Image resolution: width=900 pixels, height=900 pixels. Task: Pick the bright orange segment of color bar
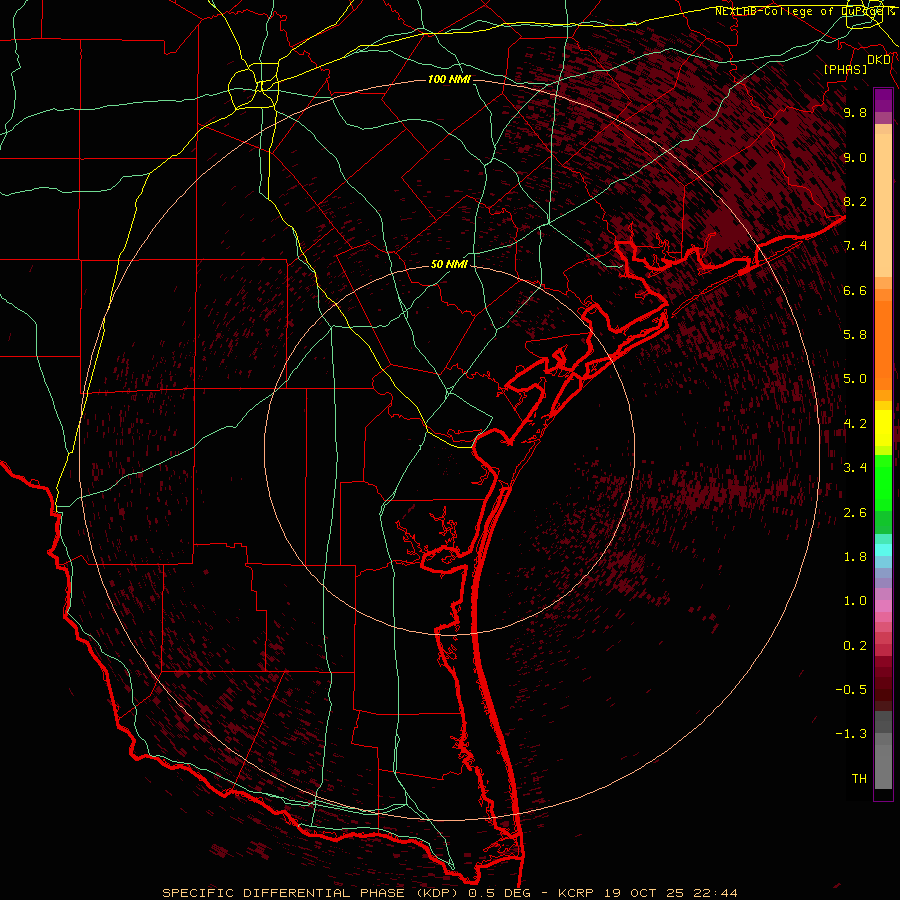883,345
